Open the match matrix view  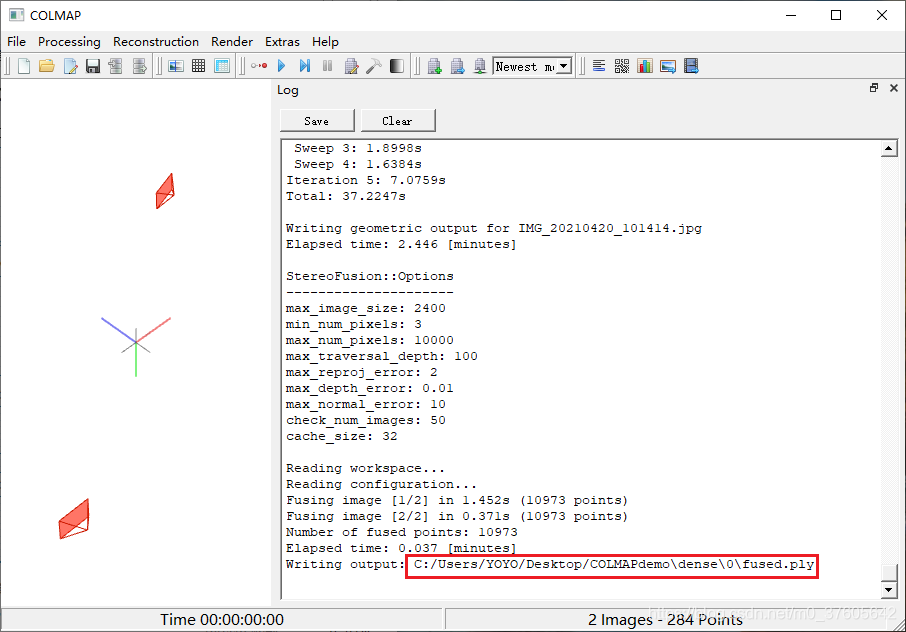[x=622, y=65]
